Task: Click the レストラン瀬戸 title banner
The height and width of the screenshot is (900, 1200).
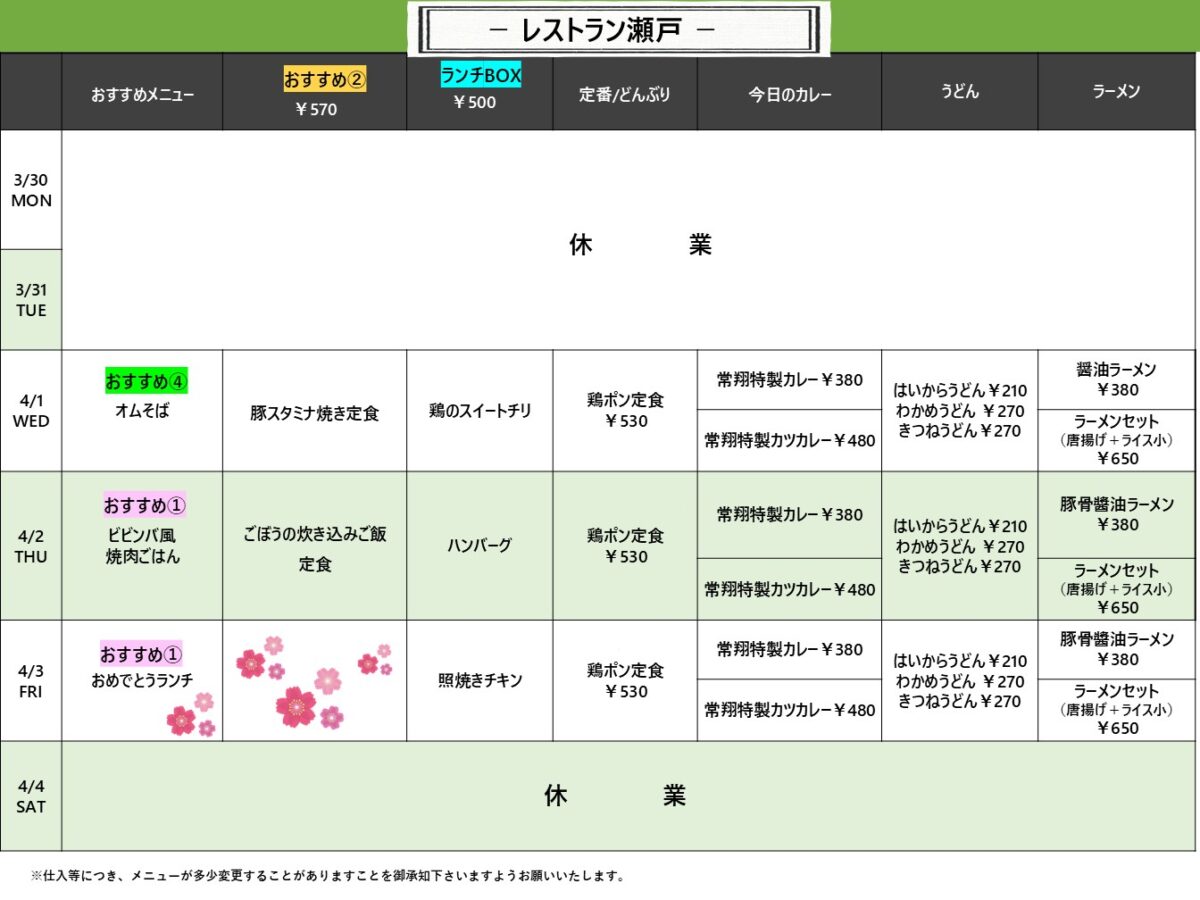Action: 618,30
